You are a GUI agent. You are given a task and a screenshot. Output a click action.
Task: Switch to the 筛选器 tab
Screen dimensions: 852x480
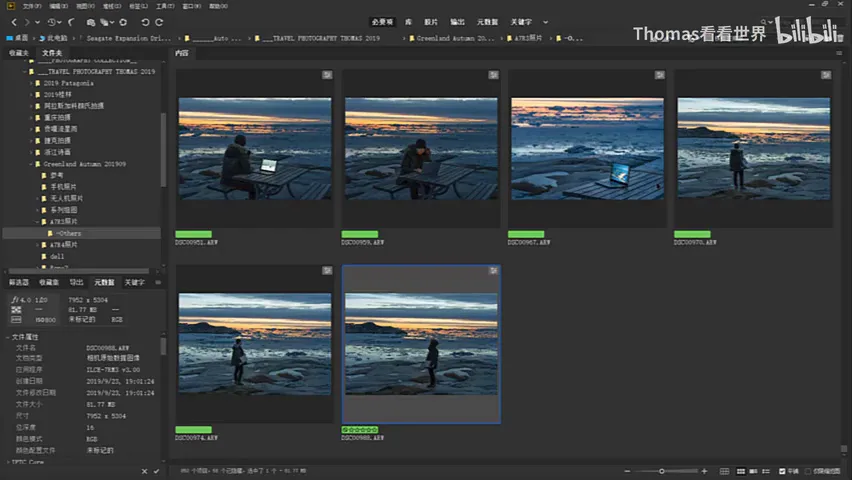(19, 283)
